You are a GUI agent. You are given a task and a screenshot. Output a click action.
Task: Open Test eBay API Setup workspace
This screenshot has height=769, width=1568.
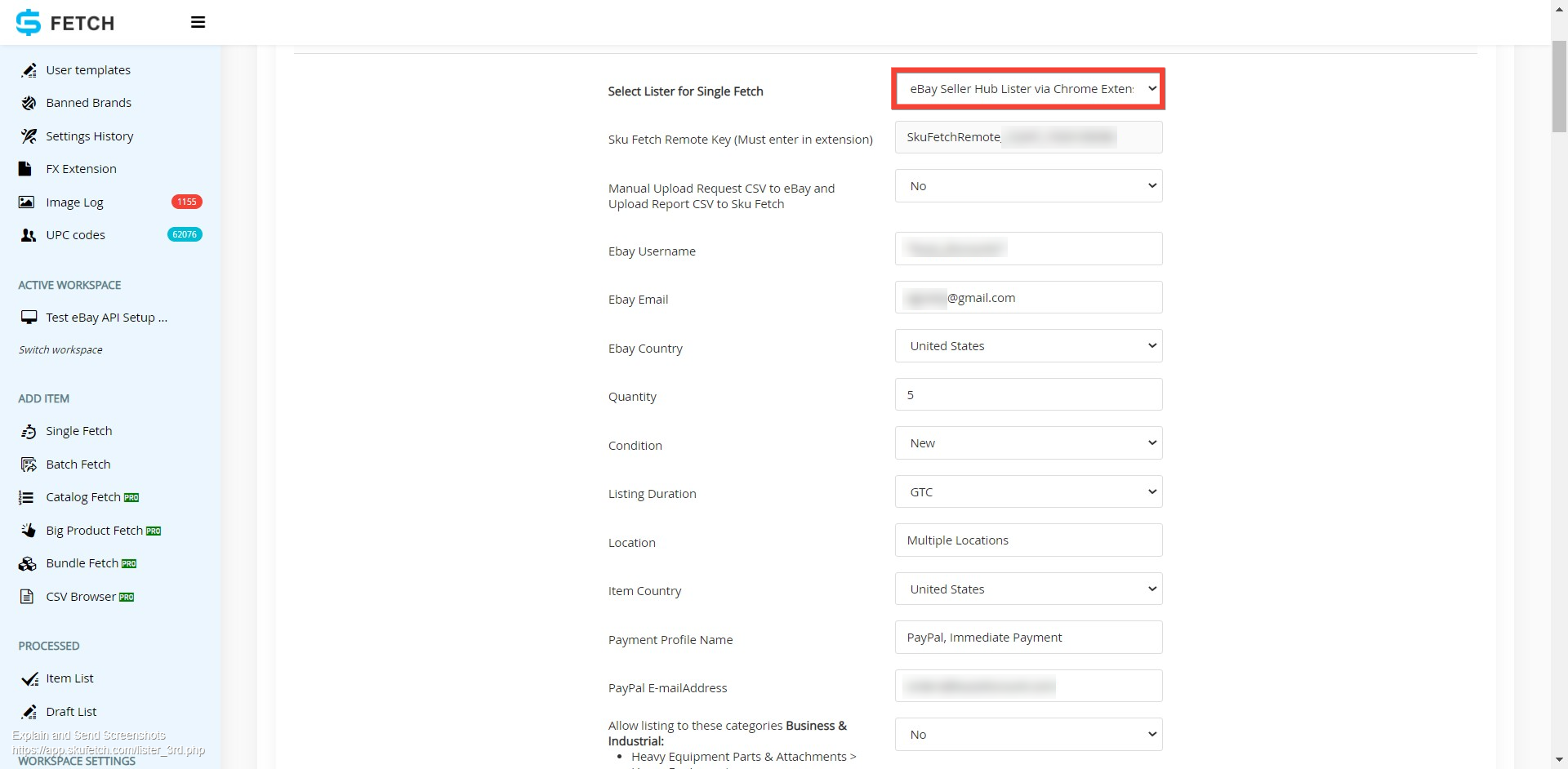pos(106,318)
